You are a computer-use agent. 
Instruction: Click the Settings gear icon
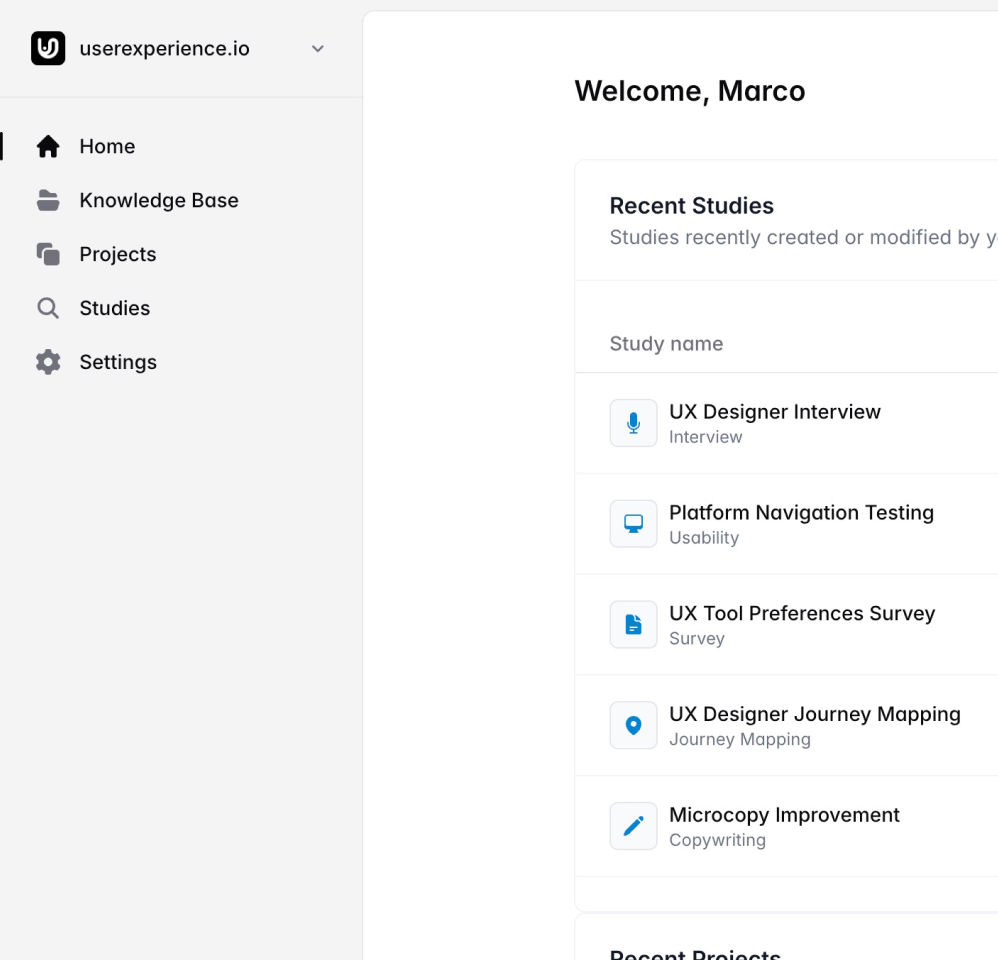48,362
